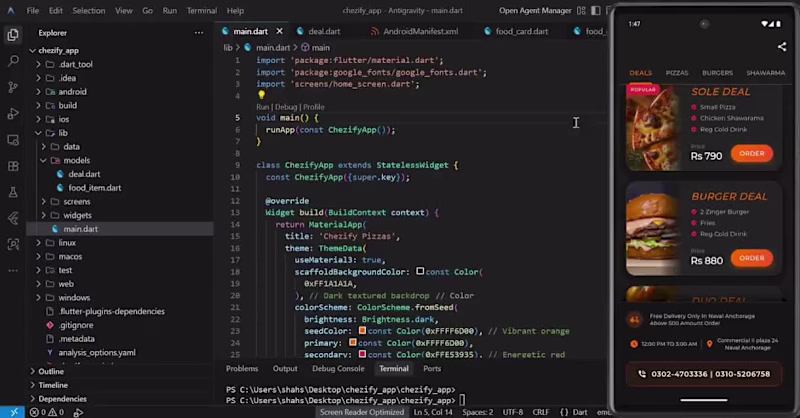Toggle primary side bar icon in title bar
800x418 pixels.
click(595, 10)
